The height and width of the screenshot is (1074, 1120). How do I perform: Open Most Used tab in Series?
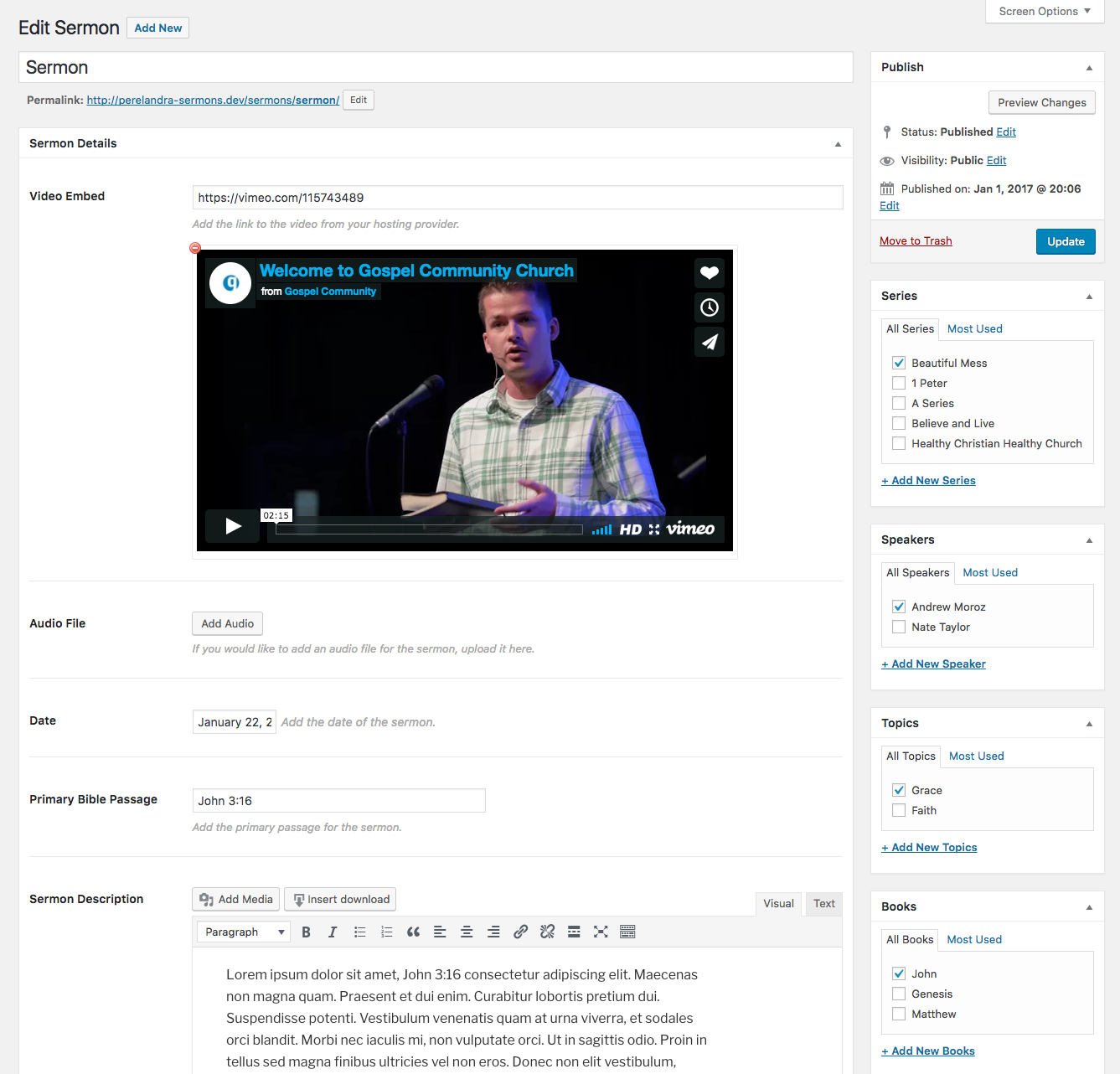coord(974,328)
